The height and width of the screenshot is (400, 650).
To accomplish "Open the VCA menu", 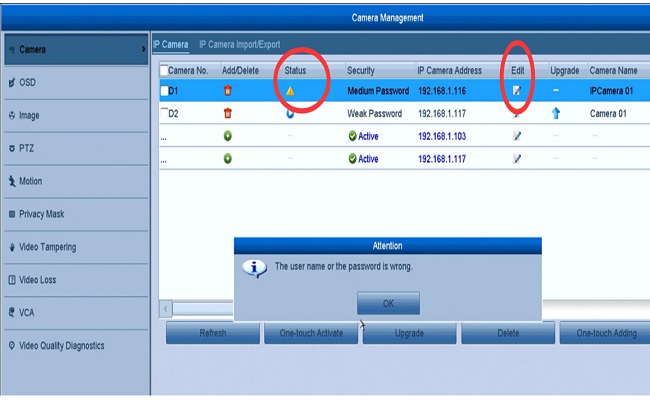I will click(x=76, y=313).
